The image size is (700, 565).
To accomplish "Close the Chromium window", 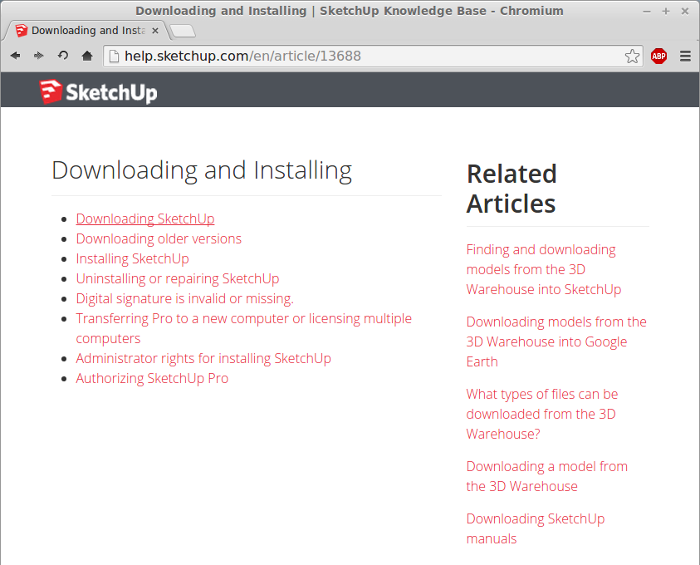I will click(x=685, y=11).
